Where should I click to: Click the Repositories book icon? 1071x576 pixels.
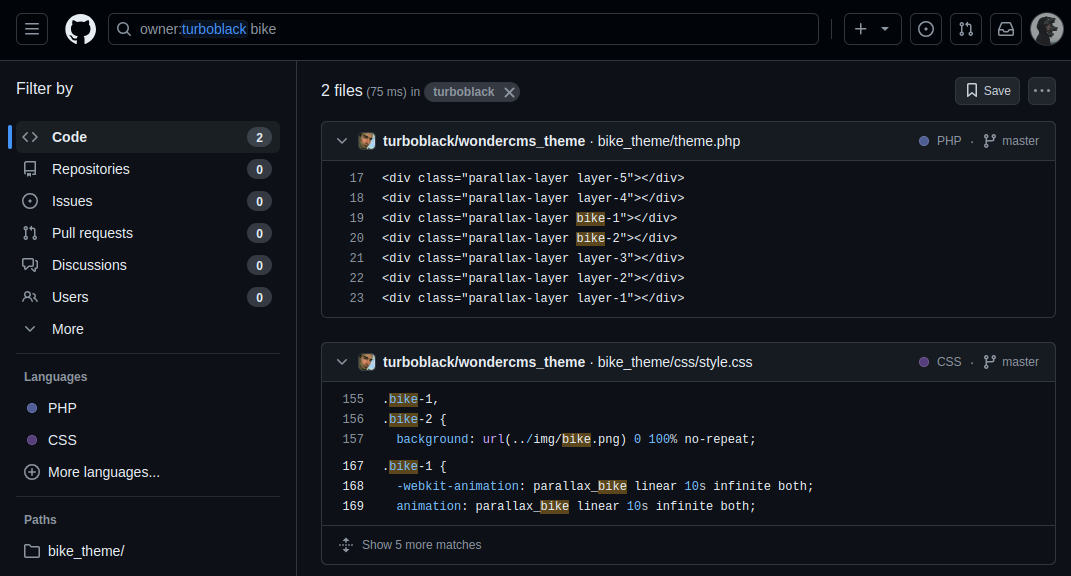(x=30, y=169)
